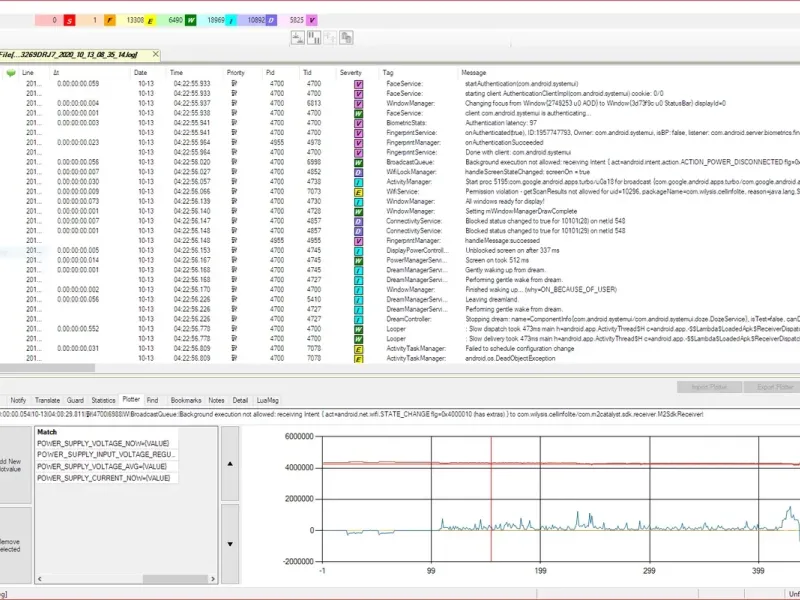The image size is (800, 600).
Task: Move match item up with up arrow
Action: tap(229, 465)
